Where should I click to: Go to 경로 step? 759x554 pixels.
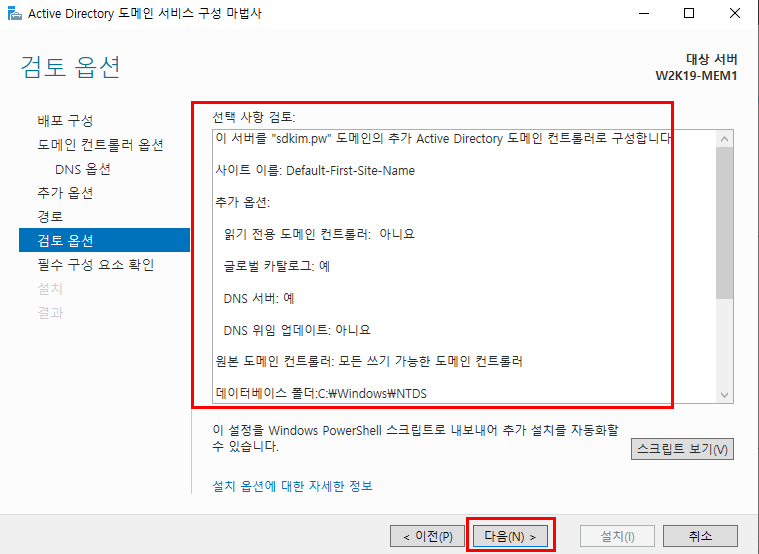tap(50, 216)
